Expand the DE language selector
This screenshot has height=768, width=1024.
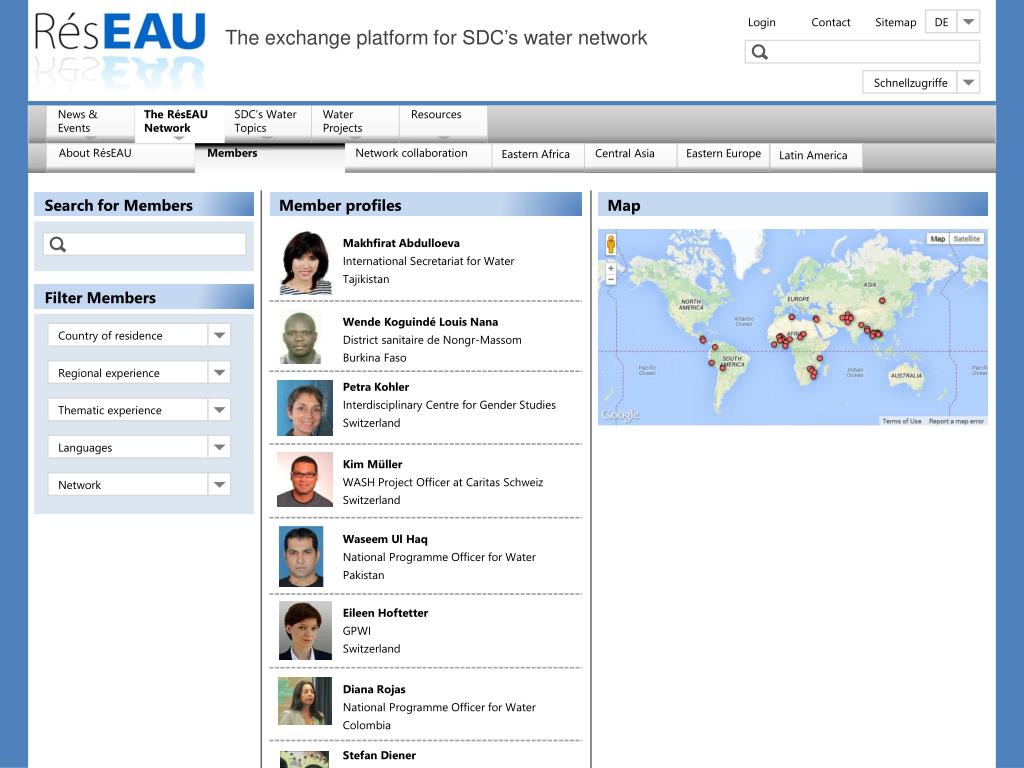968,22
